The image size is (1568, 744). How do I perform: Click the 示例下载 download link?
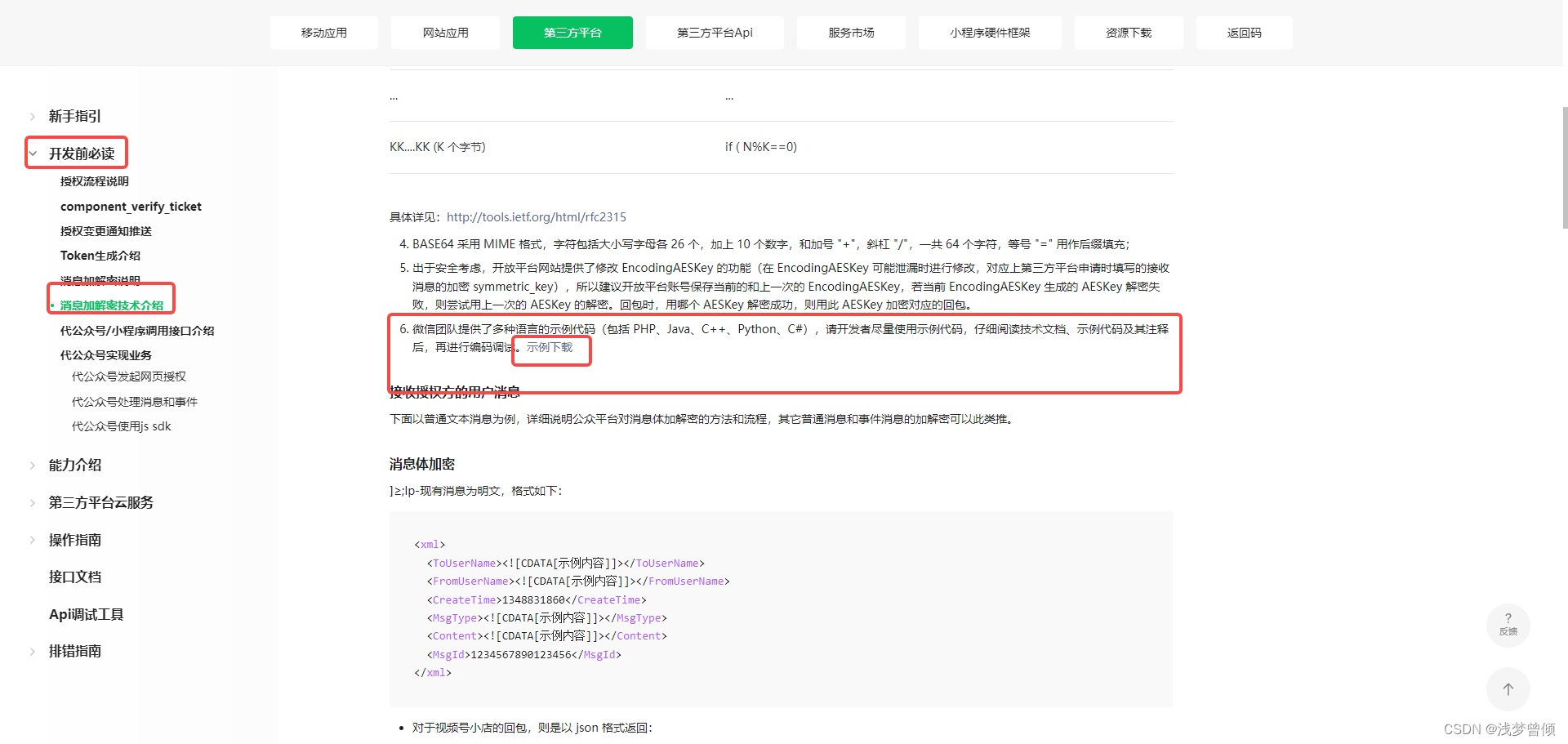coord(550,347)
